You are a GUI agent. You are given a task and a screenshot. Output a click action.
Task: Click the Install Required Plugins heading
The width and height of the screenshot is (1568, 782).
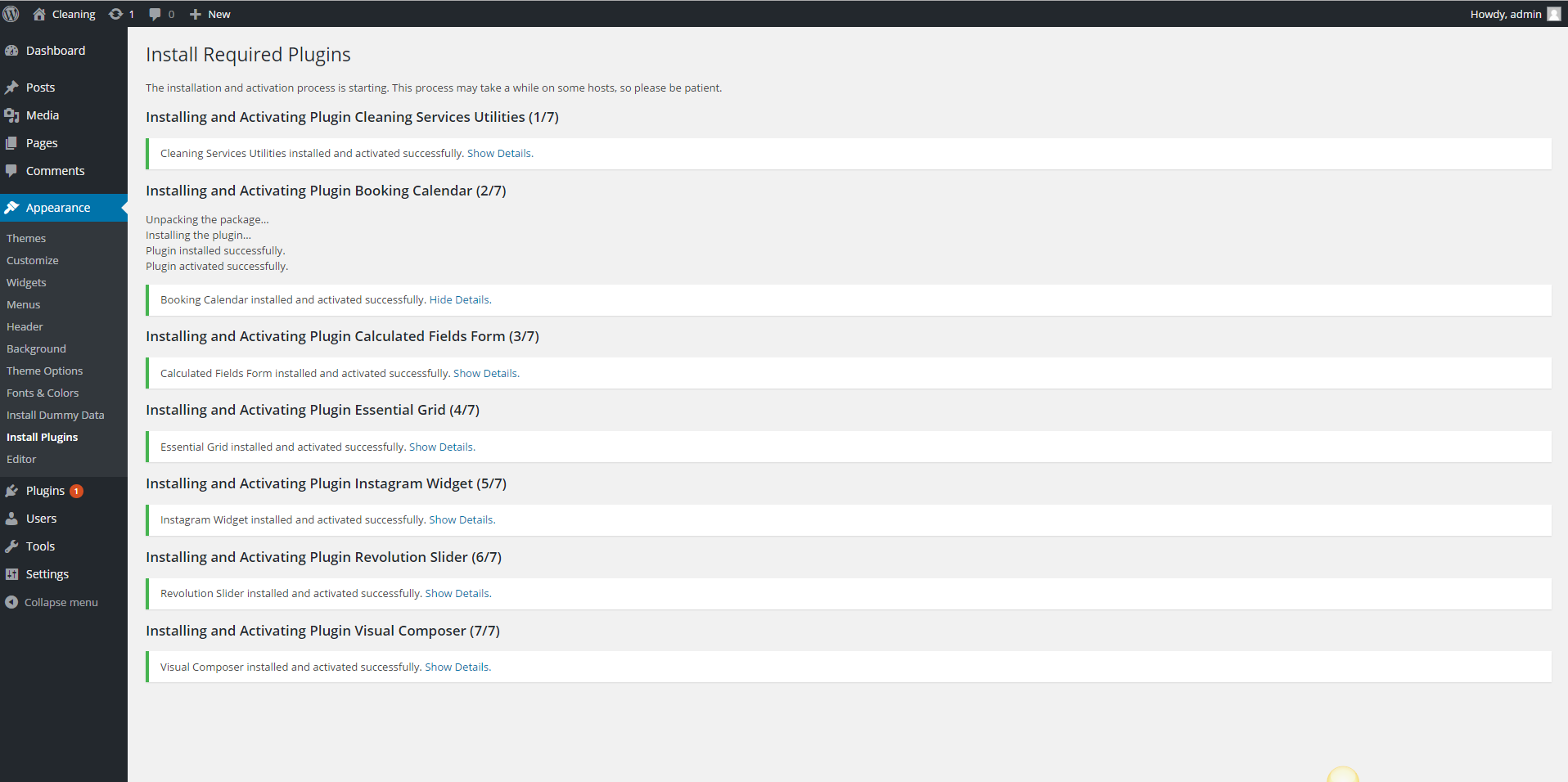pyautogui.click(x=248, y=55)
